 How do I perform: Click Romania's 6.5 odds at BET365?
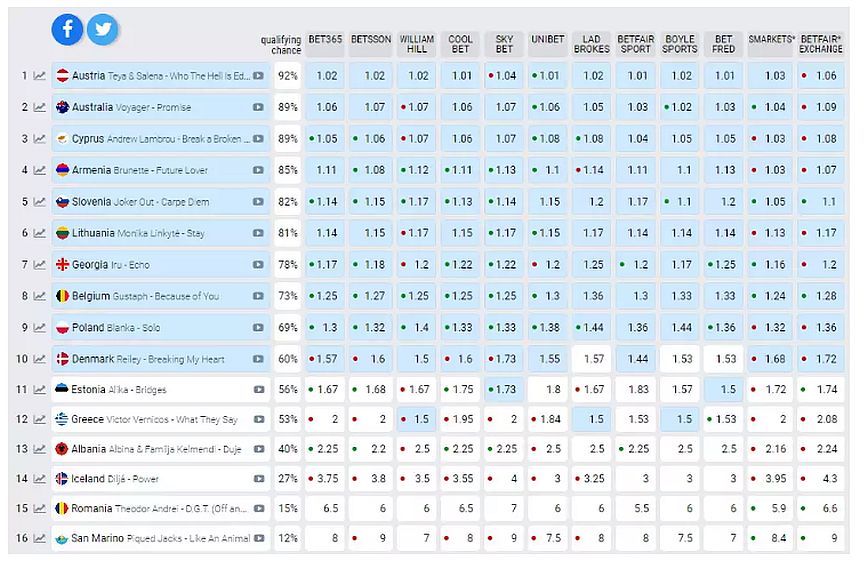click(326, 509)
